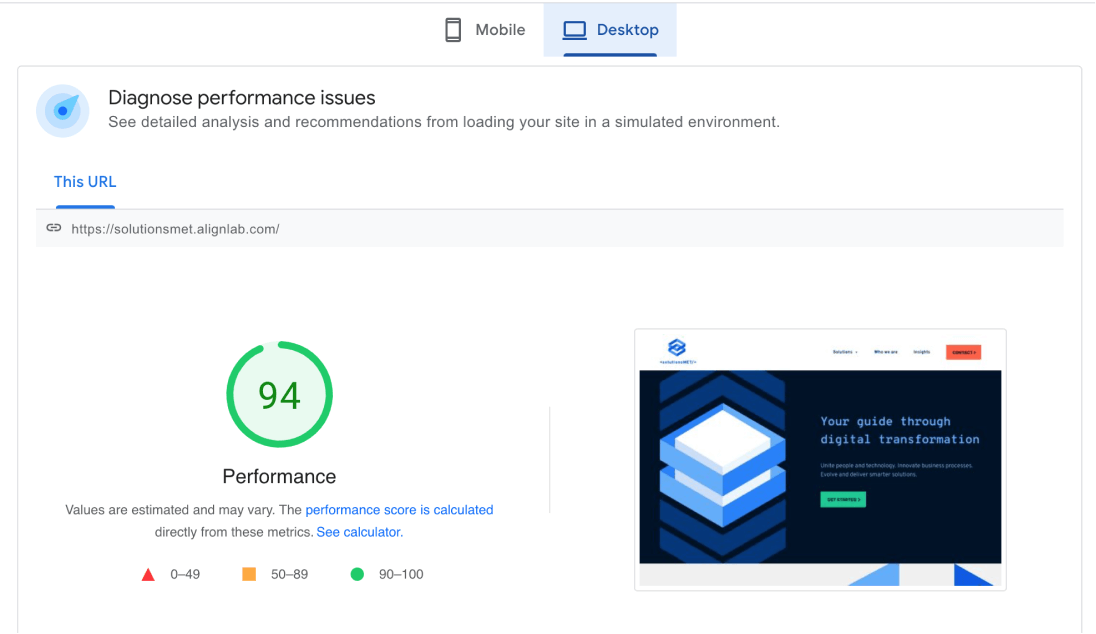The image size is (1096, 634).
Task: Click the green circle 90–100 legend icon
Action: (x=357, y=574)
